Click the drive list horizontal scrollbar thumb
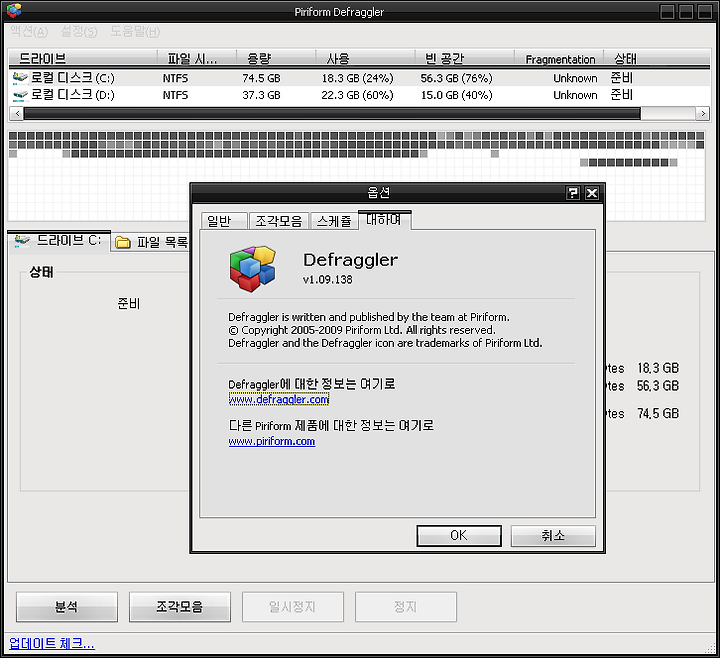Image resolution: width=720 pixels, height=658 pixels. point(332,113)
